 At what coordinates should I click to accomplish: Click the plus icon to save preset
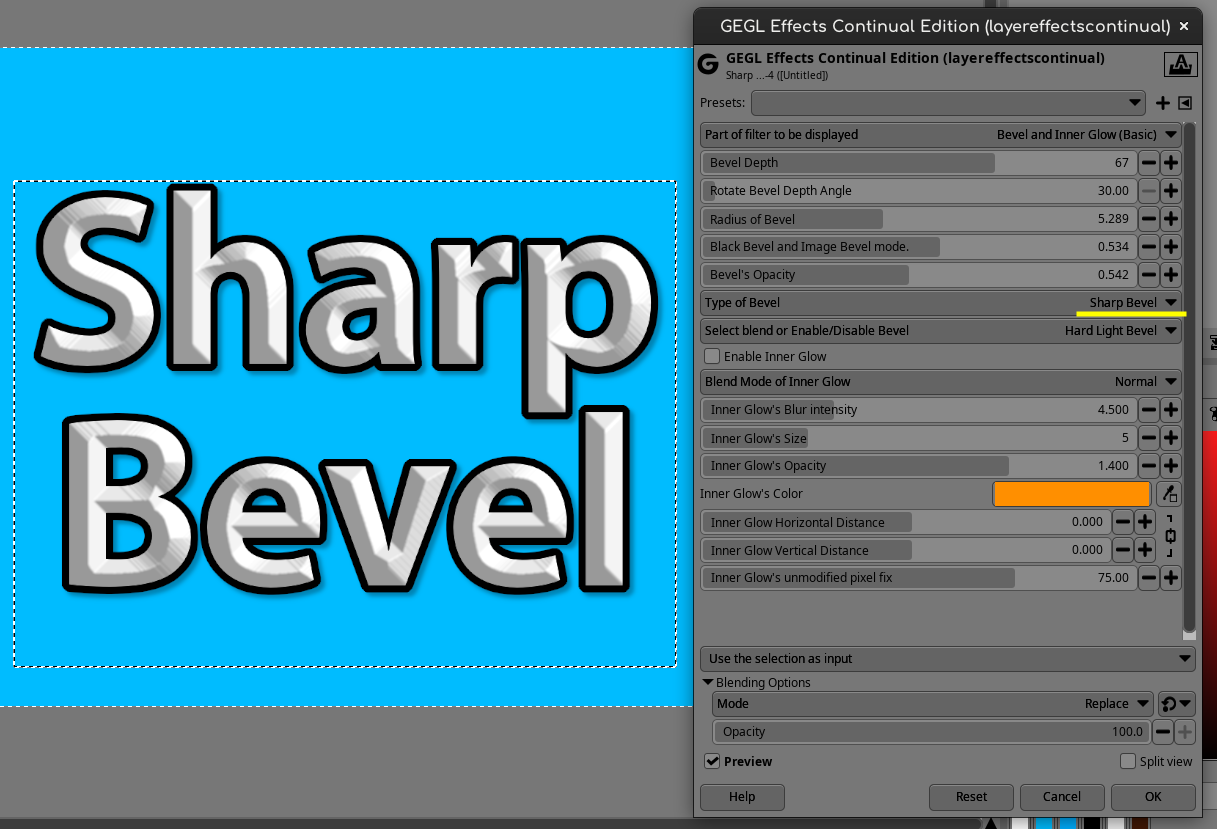(1163, 103)
